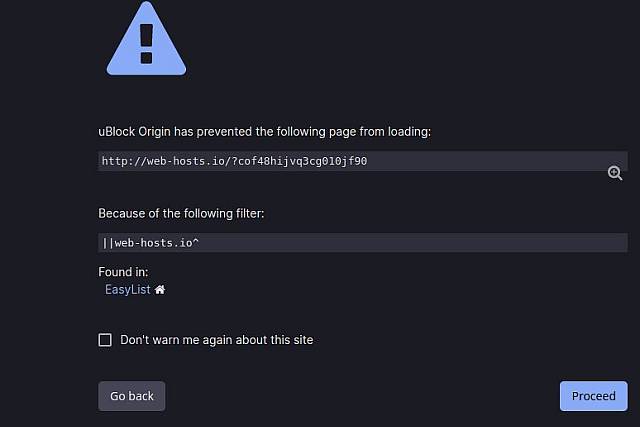Image resolution: width=640 pixels, height=427 pixels.
Task: Click the "uBlock Origin has prevented" message text
Action: [x=264, y=131]
